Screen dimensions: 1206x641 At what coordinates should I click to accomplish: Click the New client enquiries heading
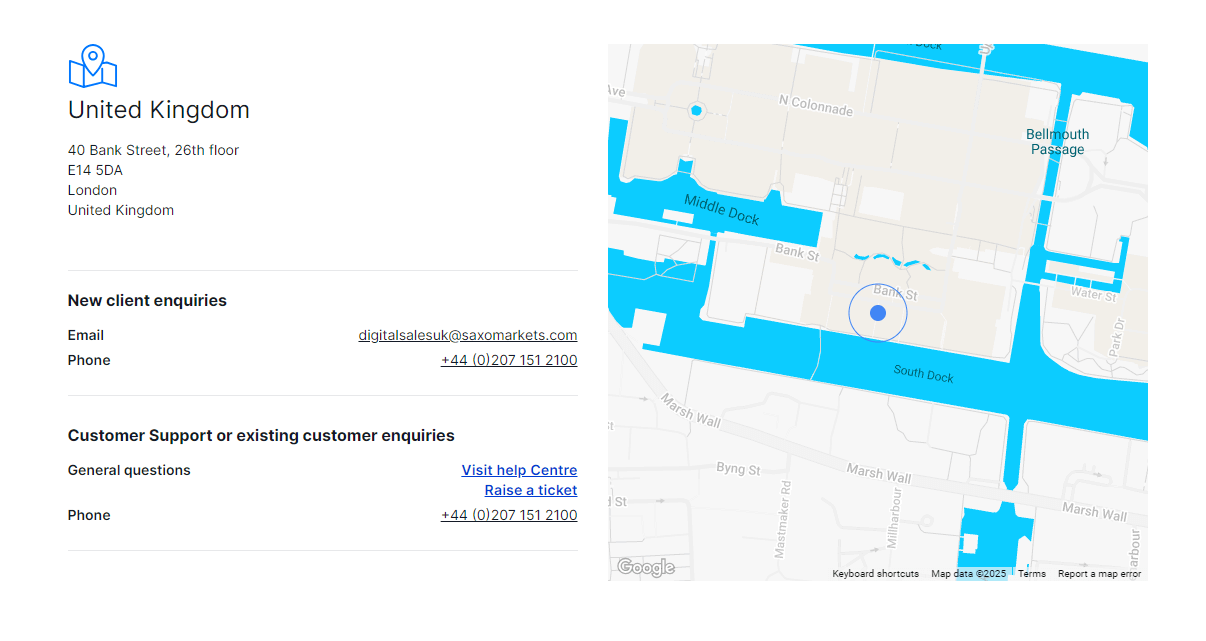point(147,300)
